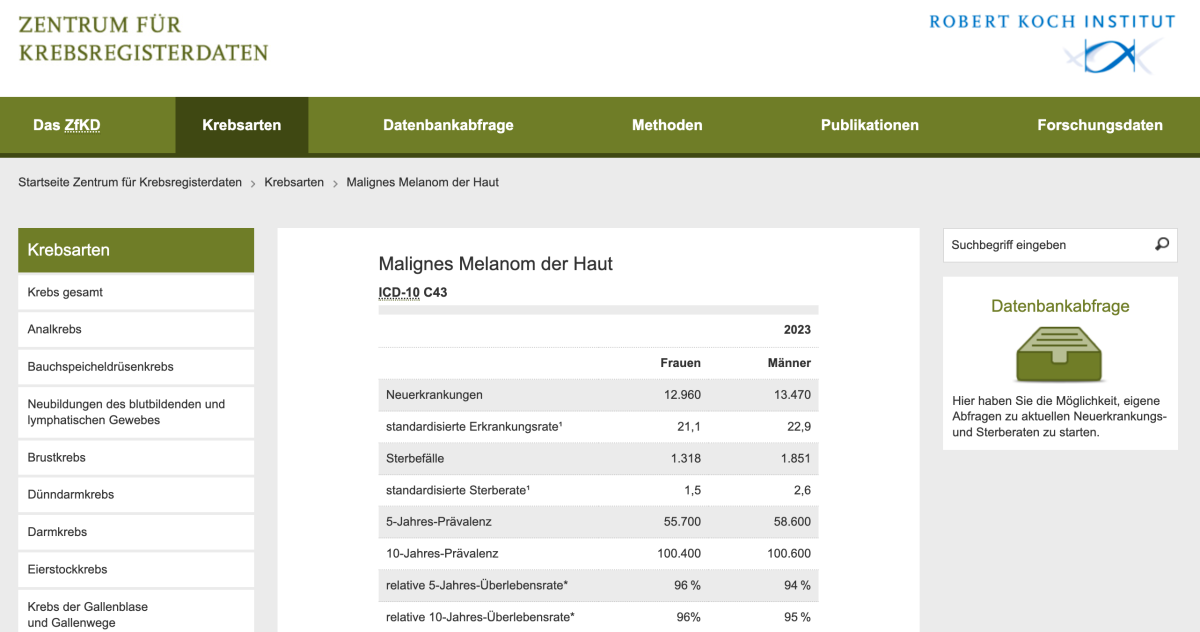The image size is (1200, 632).
Task: Open Krebs gesamt in the sidebar
Action: [136, 292]
